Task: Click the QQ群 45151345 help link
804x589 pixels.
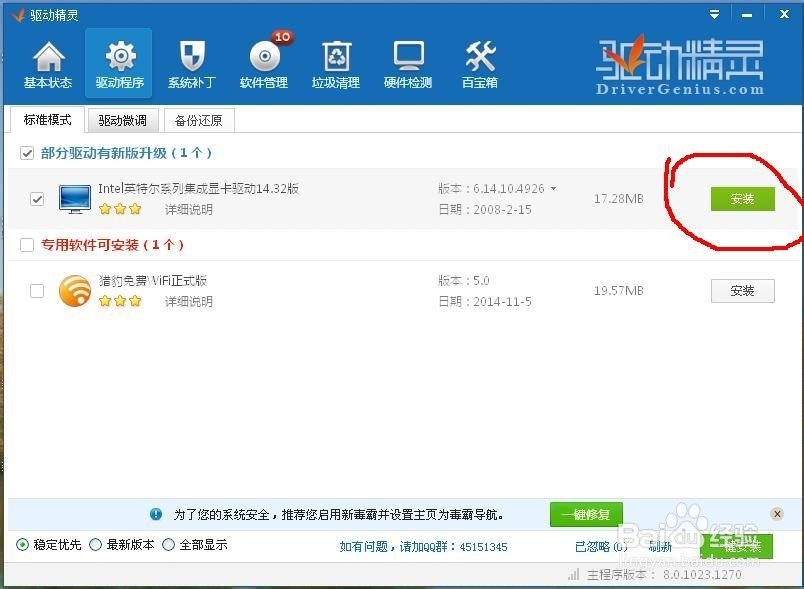Action: pos(424,546)
